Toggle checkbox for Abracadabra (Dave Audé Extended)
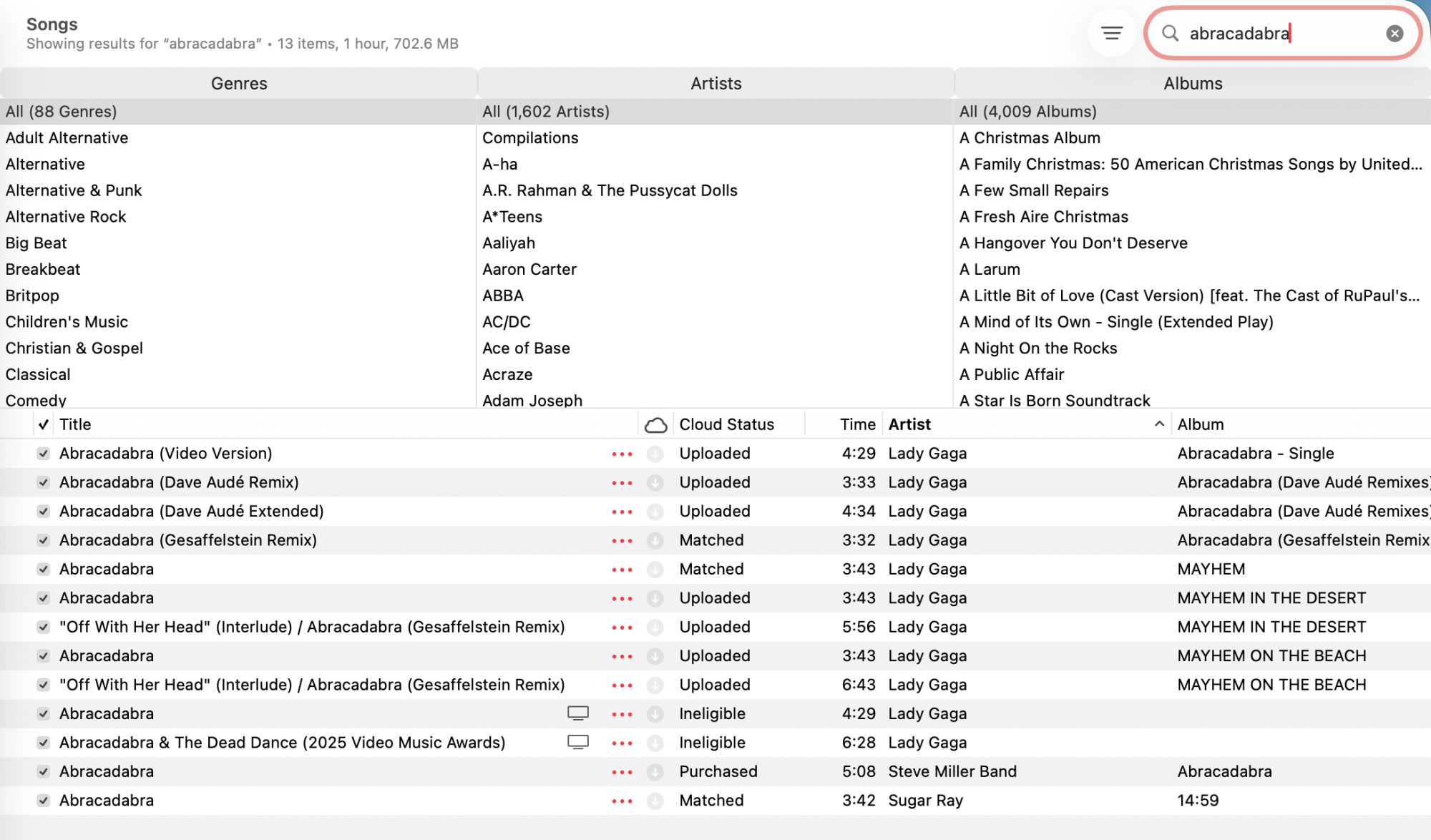Image resolution: width=1431 pixels, height=840 pixels. (x=44, y=512)
